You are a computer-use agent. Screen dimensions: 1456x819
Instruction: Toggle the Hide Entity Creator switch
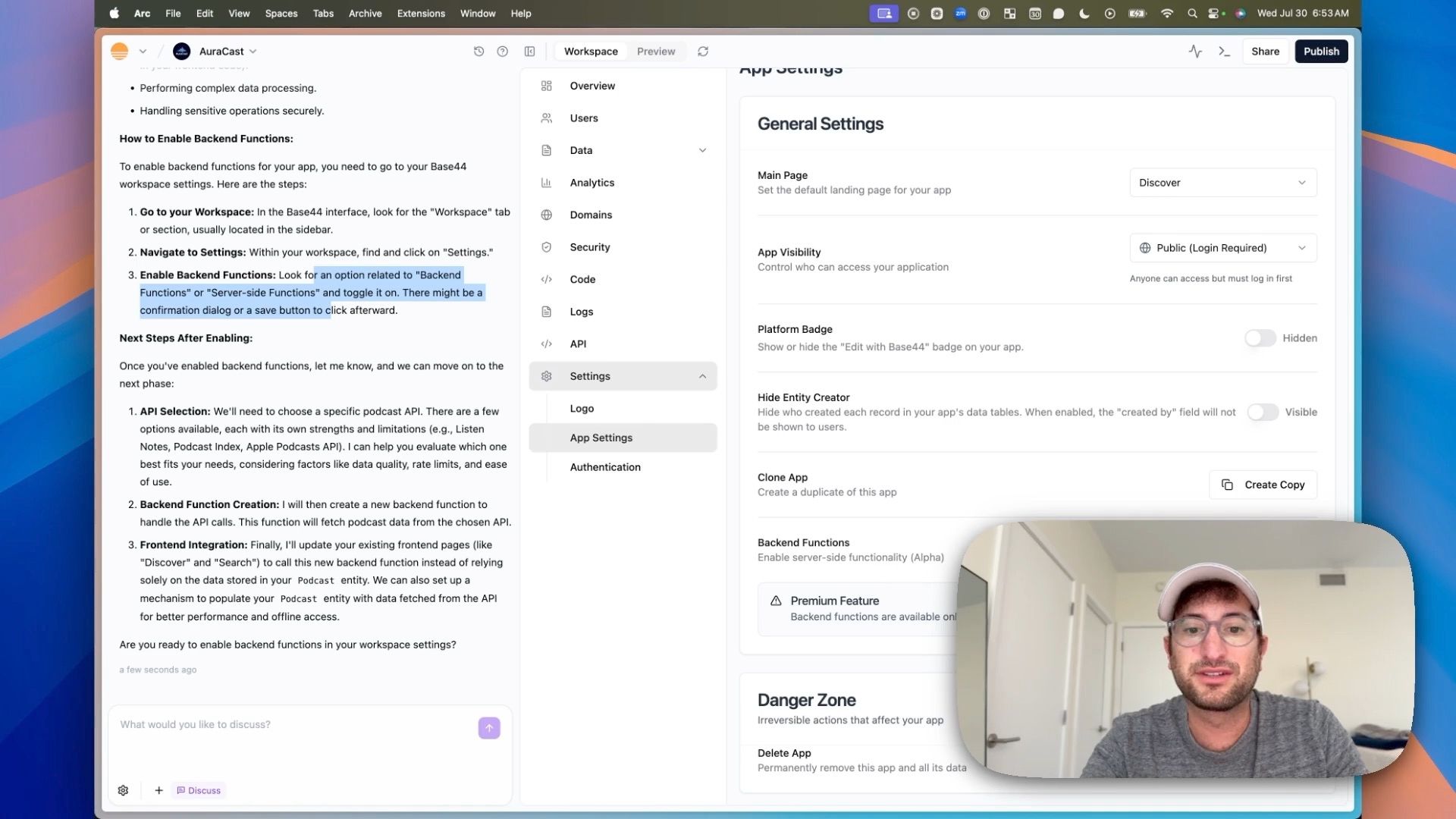click(1263, 412)
